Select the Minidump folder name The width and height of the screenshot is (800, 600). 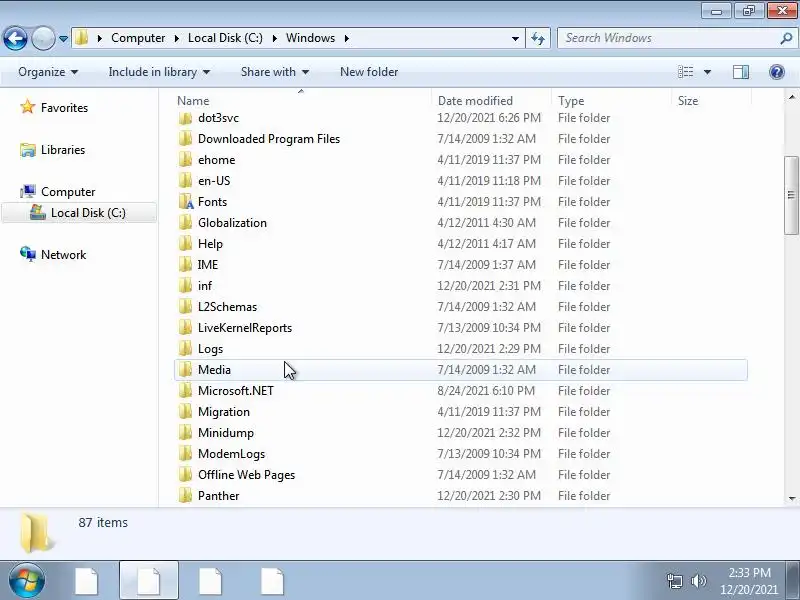(226, 433)
